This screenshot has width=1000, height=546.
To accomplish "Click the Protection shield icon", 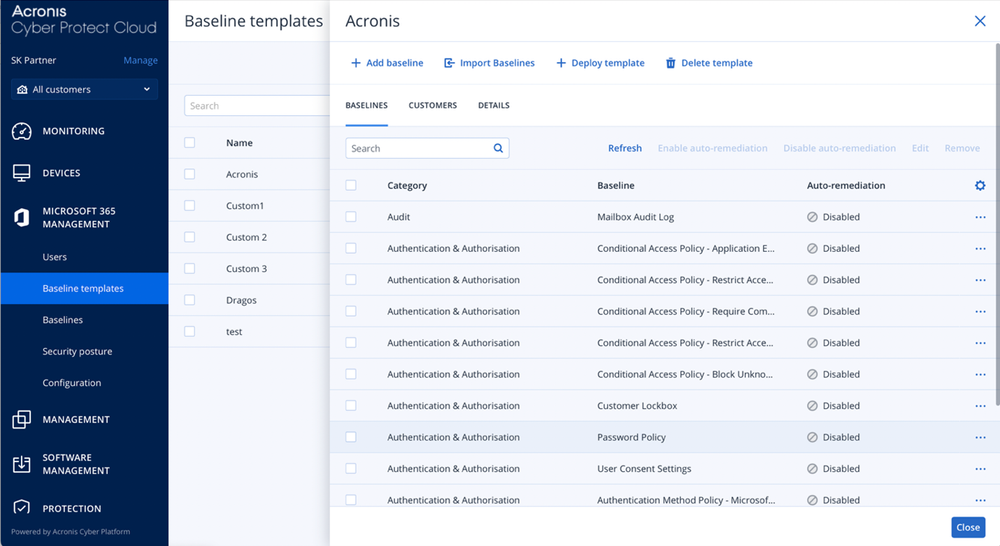I will pos(22,508).
